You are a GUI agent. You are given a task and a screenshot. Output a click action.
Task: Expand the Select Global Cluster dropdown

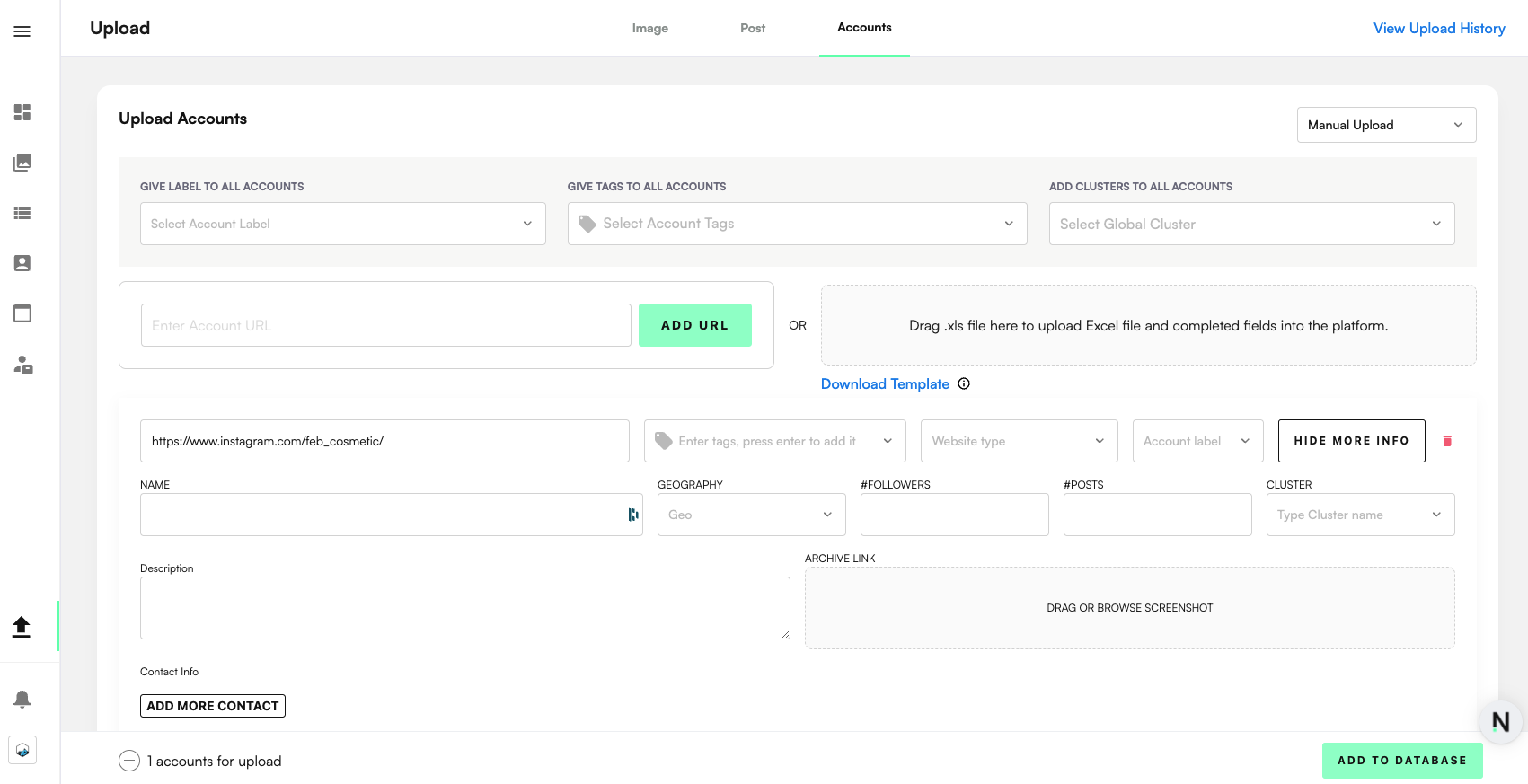pyautogui.click(x=1250, y=224)
